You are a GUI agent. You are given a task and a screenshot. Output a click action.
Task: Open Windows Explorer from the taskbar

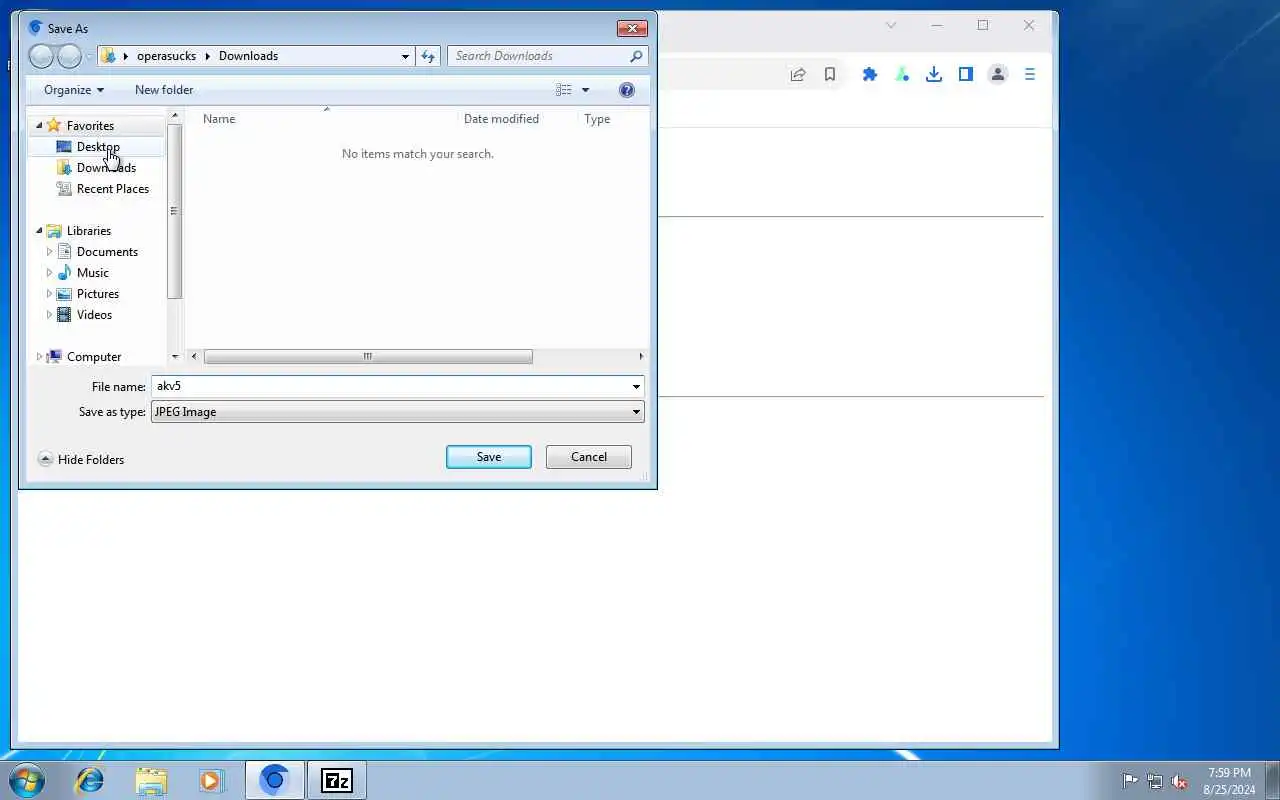[x=151, y=780]
